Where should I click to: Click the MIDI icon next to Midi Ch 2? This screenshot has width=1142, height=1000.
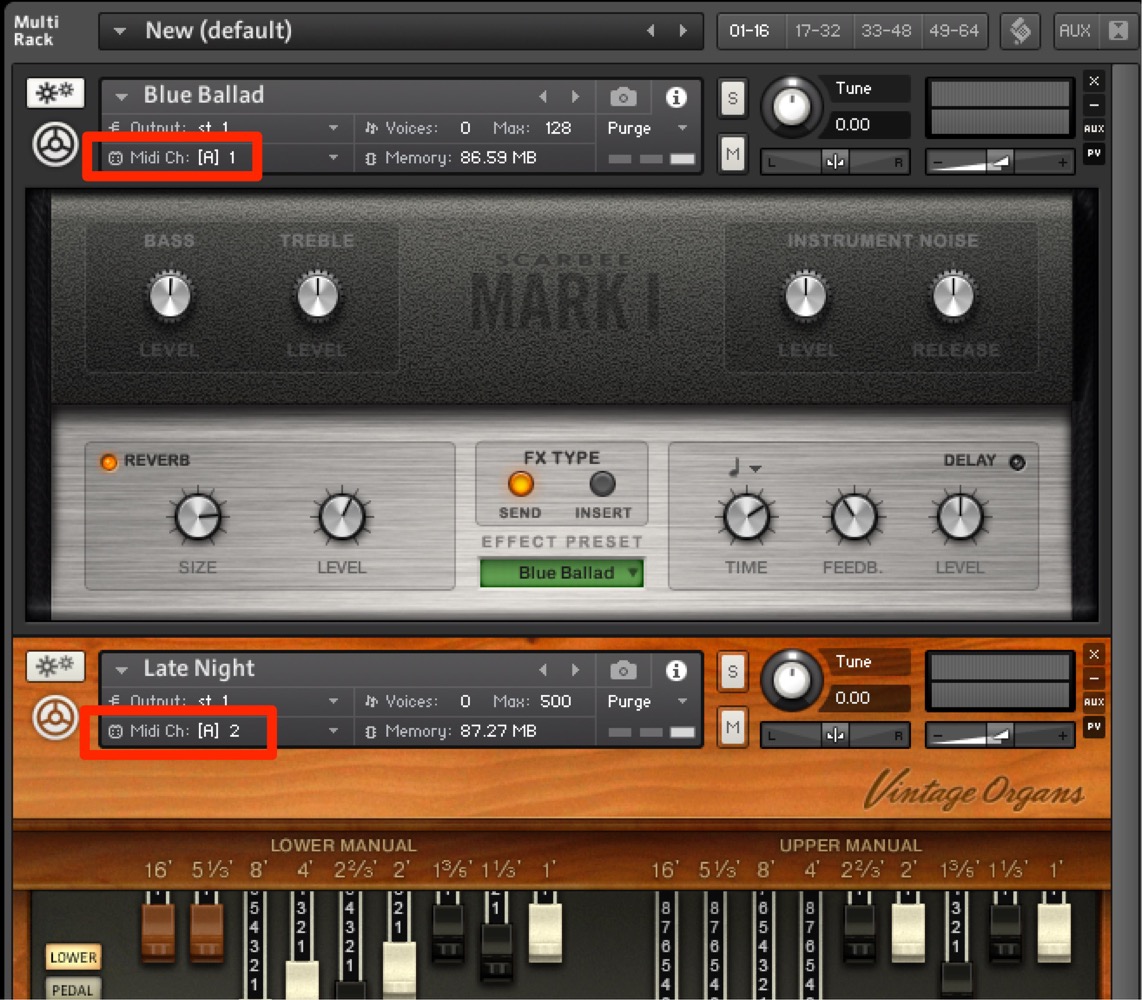[115, 731]
